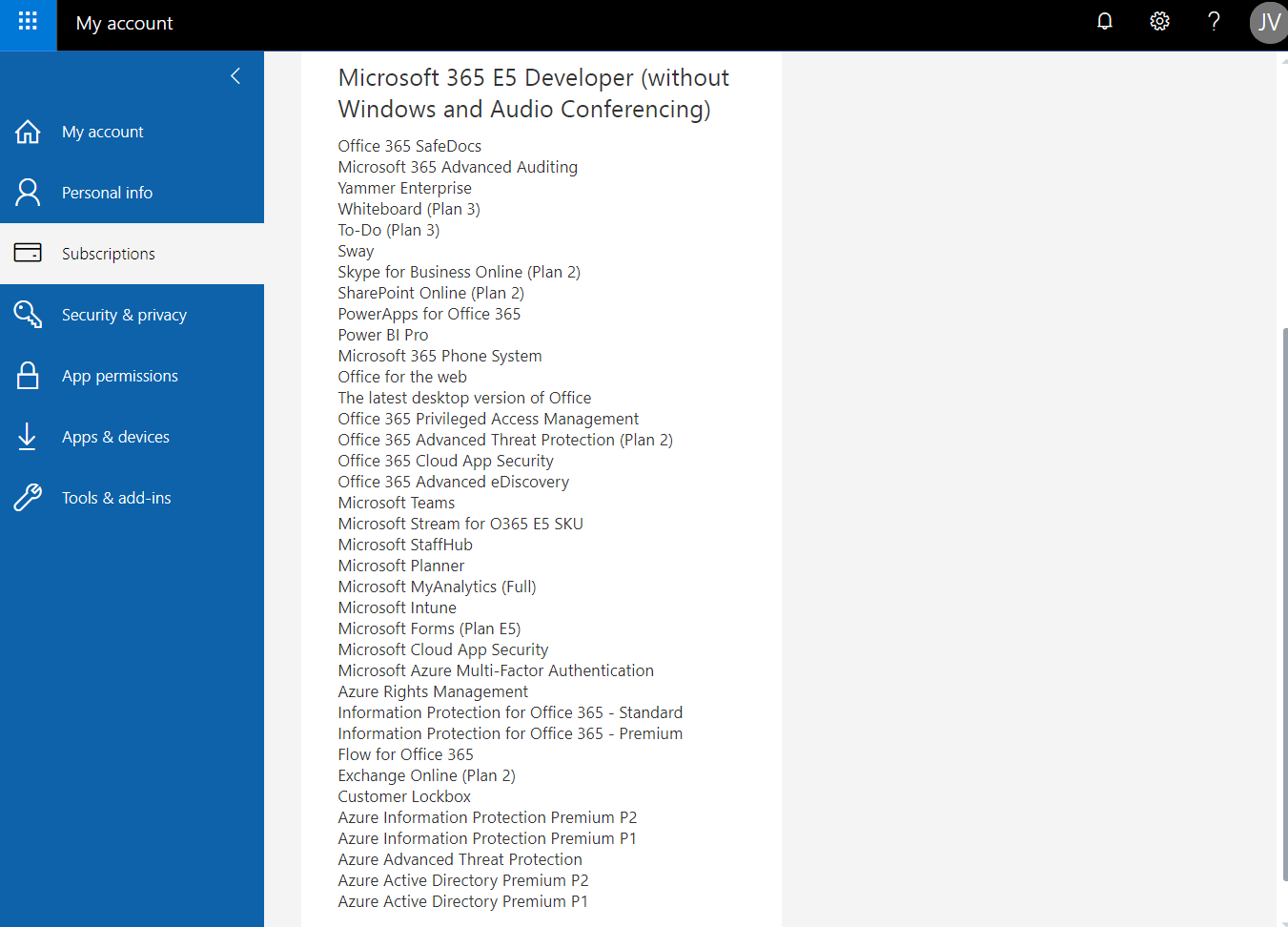This screenshot has width=1288, height=927.
Task: Click Office 365 Privileged Access Management
Action: [488, 419]
